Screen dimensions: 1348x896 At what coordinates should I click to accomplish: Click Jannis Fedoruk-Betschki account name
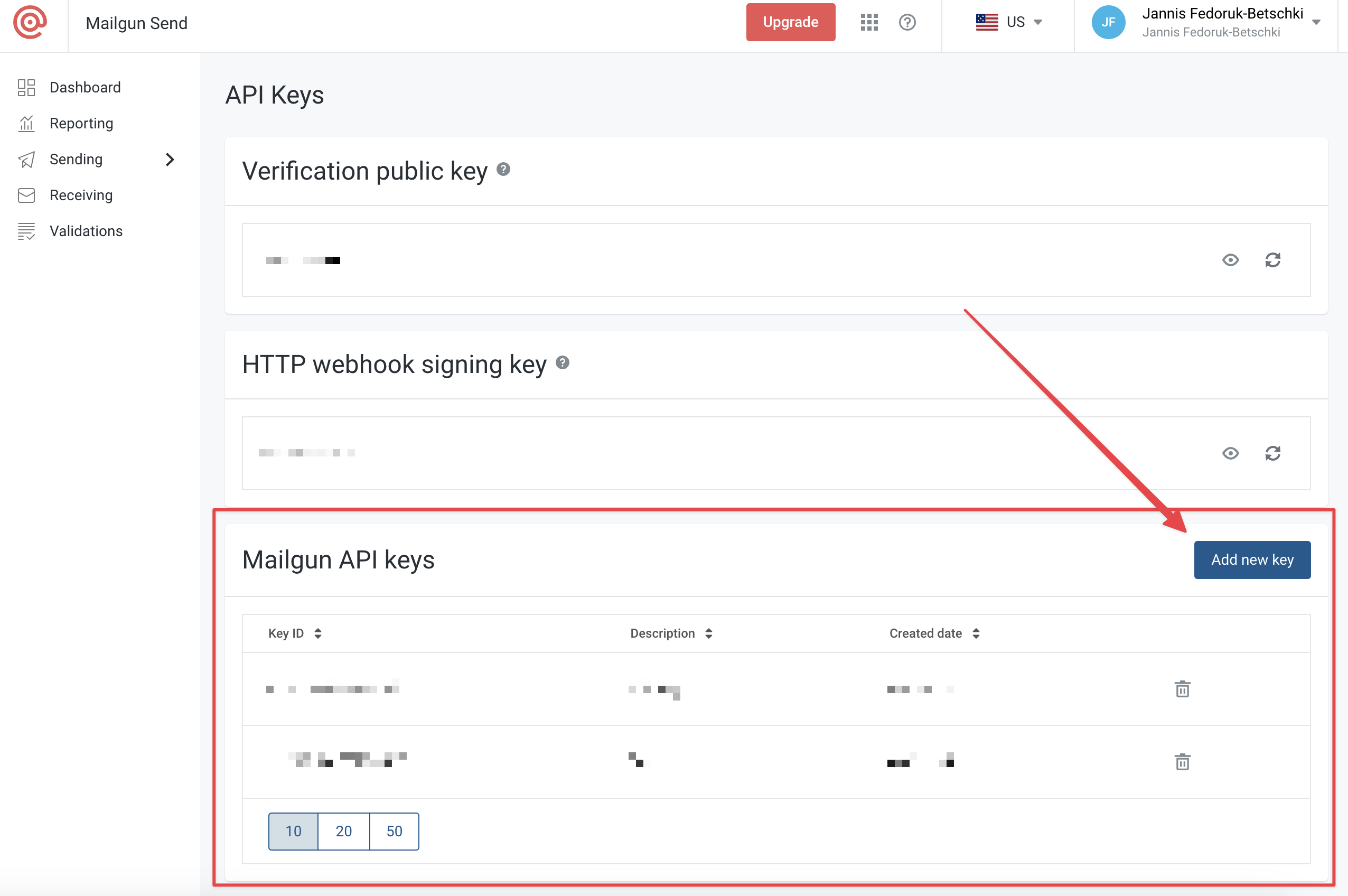pos(1222,14)
